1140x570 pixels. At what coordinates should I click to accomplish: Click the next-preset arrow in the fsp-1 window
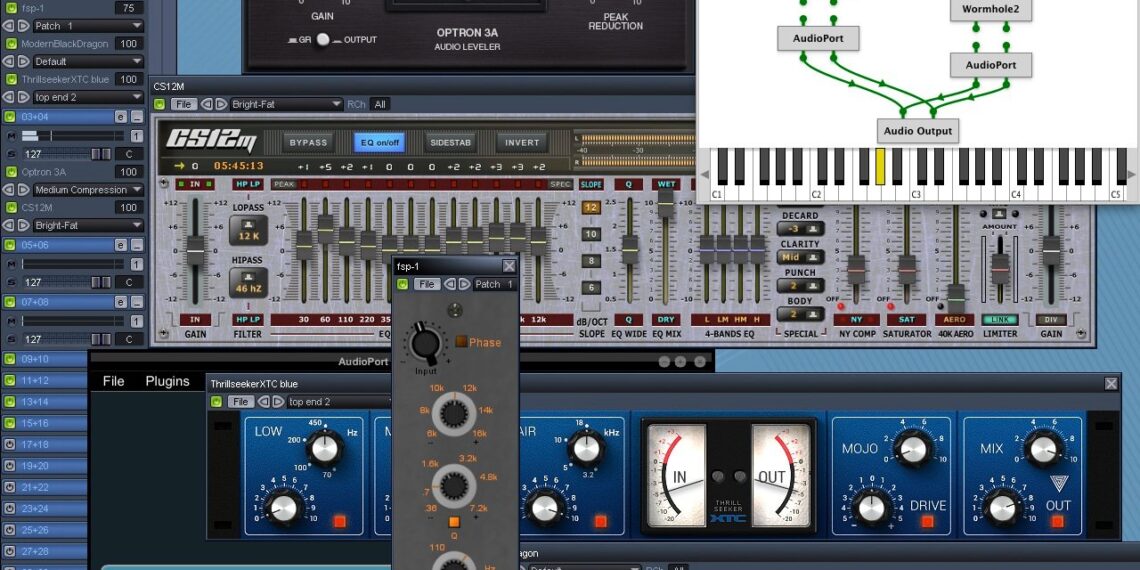pos(464,284)
